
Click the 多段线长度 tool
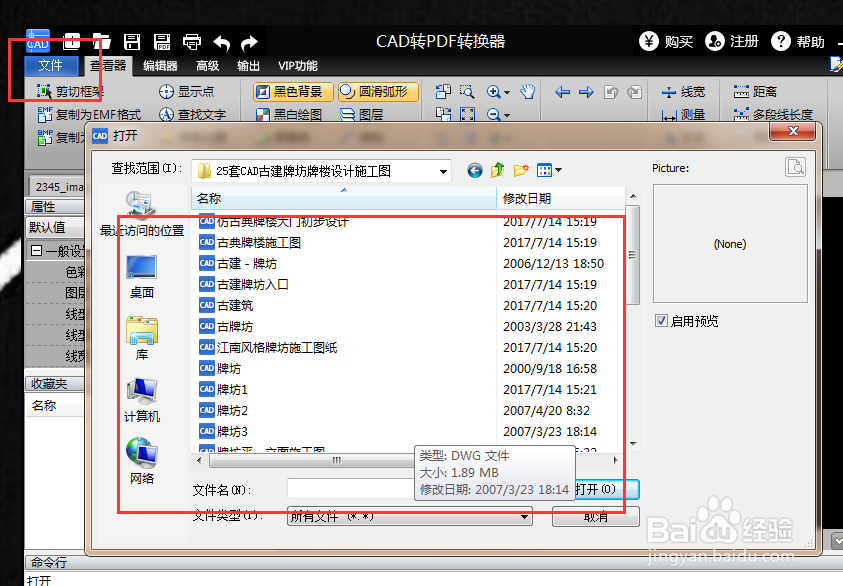[x=774, y=115]
